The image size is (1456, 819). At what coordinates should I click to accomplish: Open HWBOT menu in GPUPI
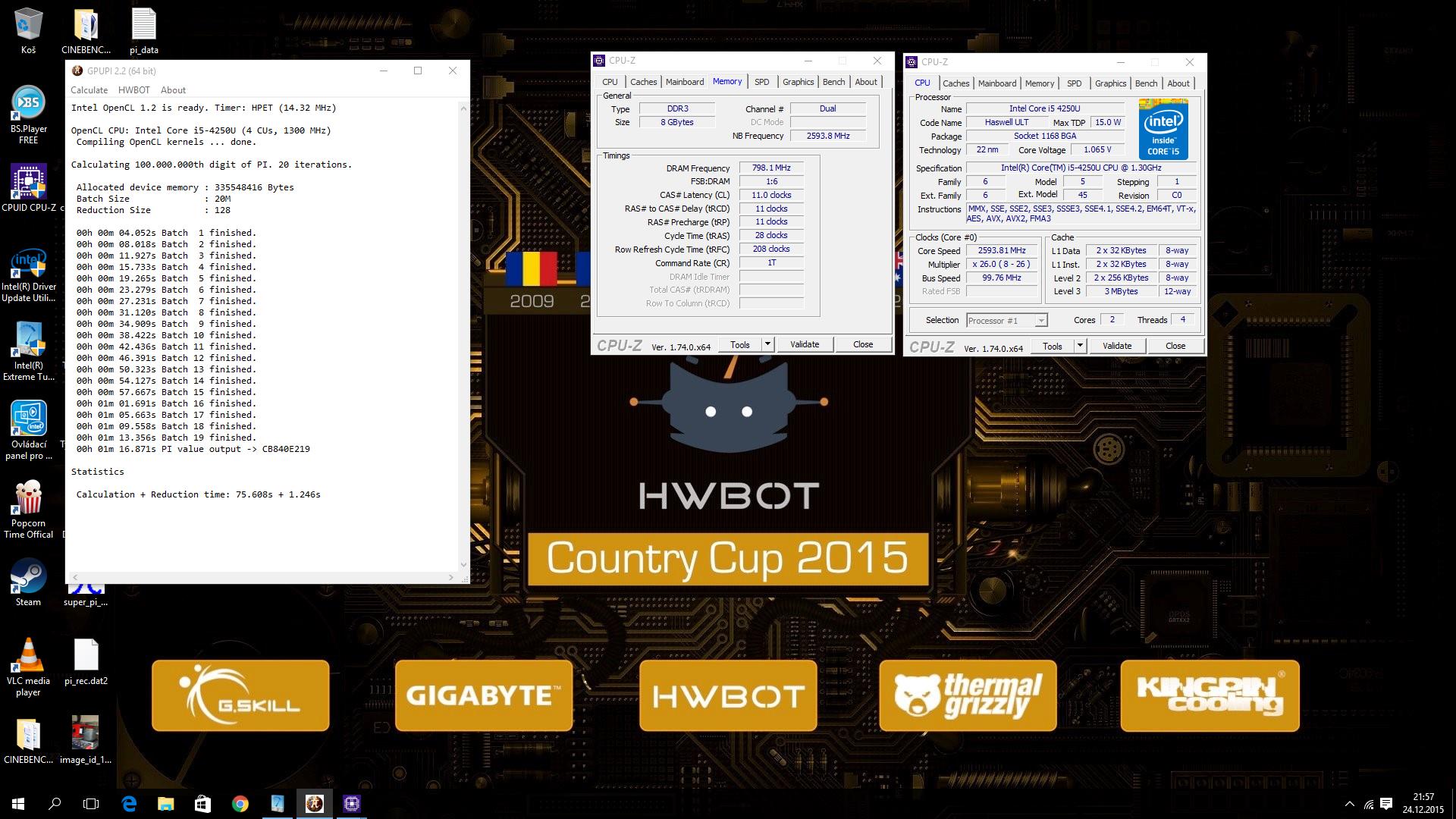(134, 89)
